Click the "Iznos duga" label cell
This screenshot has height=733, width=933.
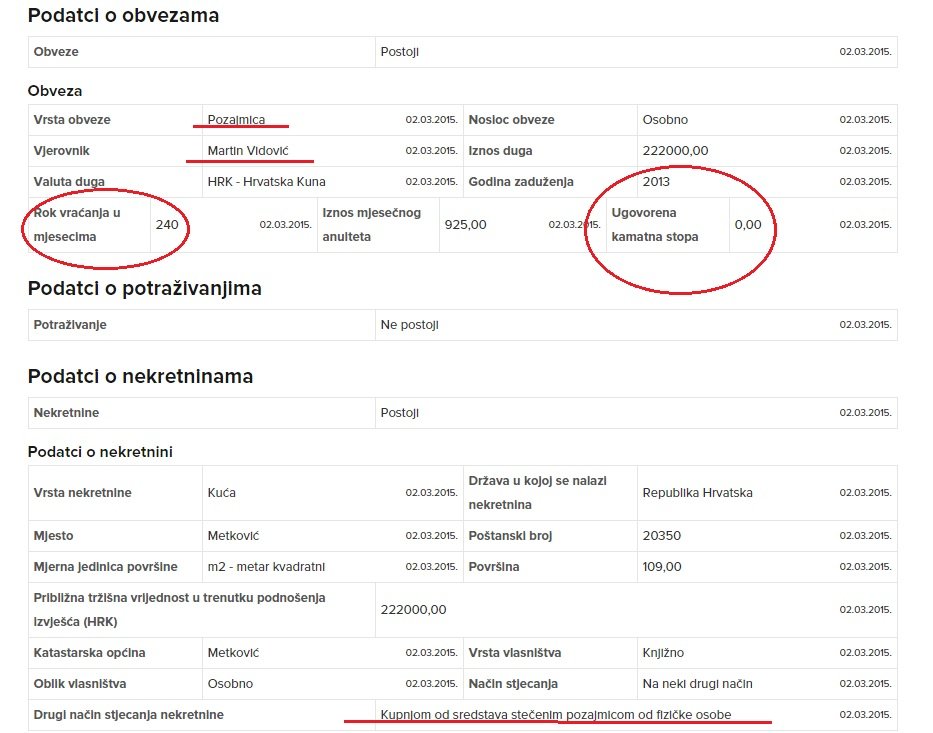tap(500, 151)
